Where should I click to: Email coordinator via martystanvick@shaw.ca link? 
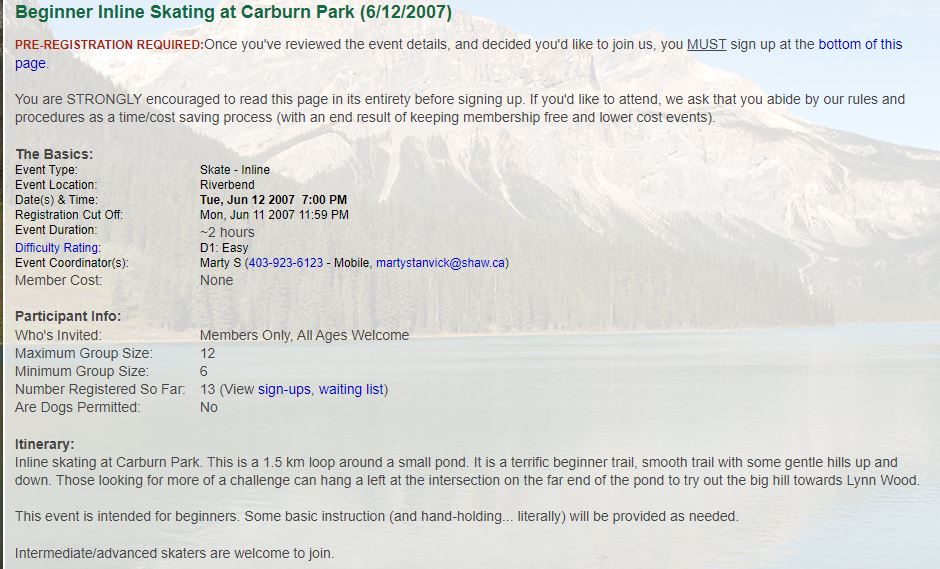pos(441,263)
